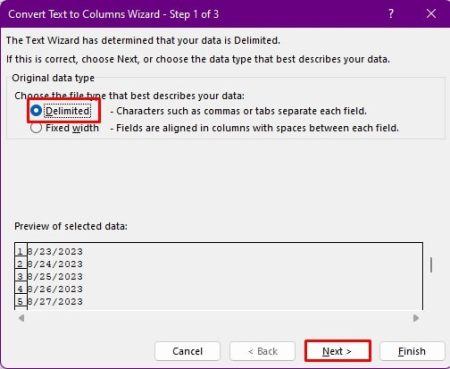Click the Delimited description text
Viewport: 450px width, 369px height.
239,111
